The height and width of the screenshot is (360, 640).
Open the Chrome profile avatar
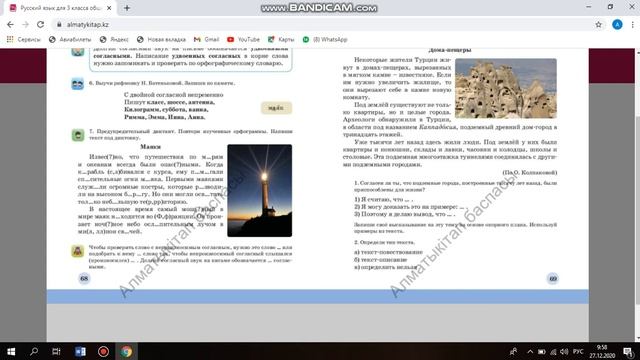pyautogui.click(x=617, y=24)
